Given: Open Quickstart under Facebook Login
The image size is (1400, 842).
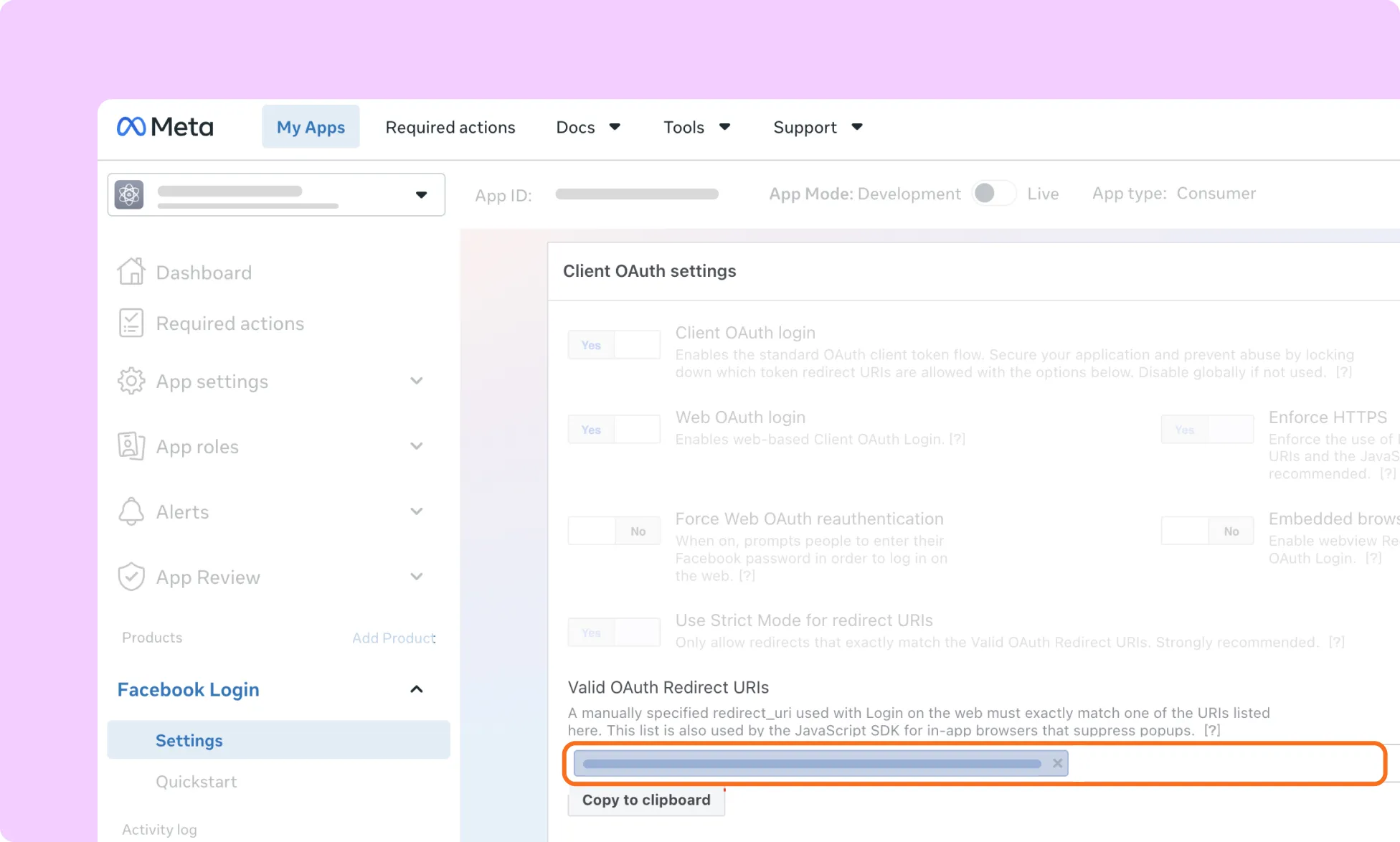Looking at the screenshot, I should [x=197, y=782].
